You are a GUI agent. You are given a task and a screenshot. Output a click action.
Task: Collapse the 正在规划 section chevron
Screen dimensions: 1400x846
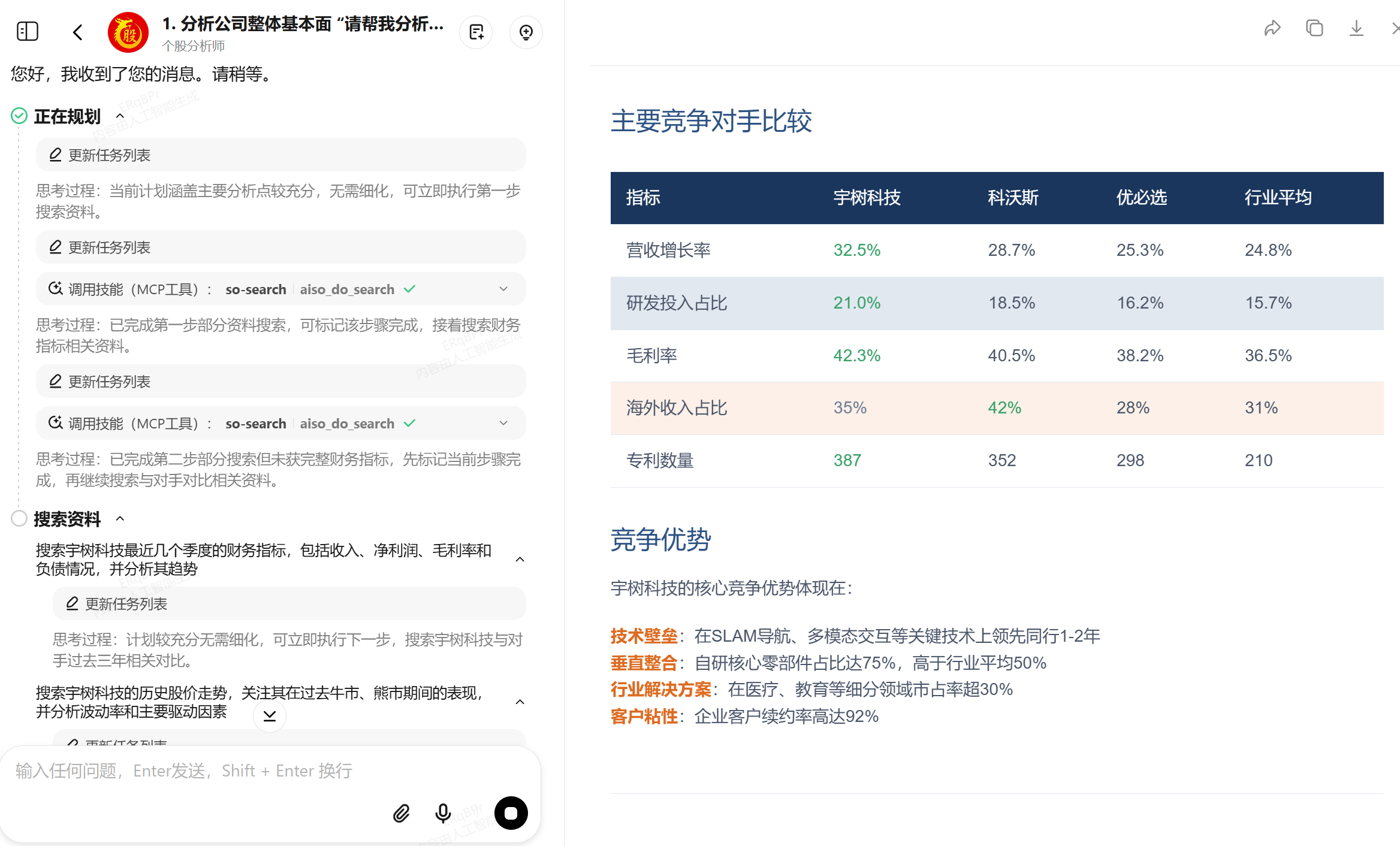(x=120, y=116)
